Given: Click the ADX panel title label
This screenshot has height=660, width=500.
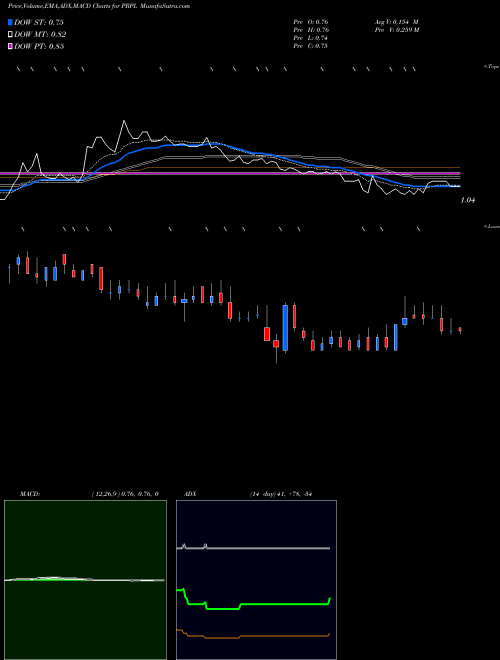Looking at the screenshot, I should click(190, 494).
